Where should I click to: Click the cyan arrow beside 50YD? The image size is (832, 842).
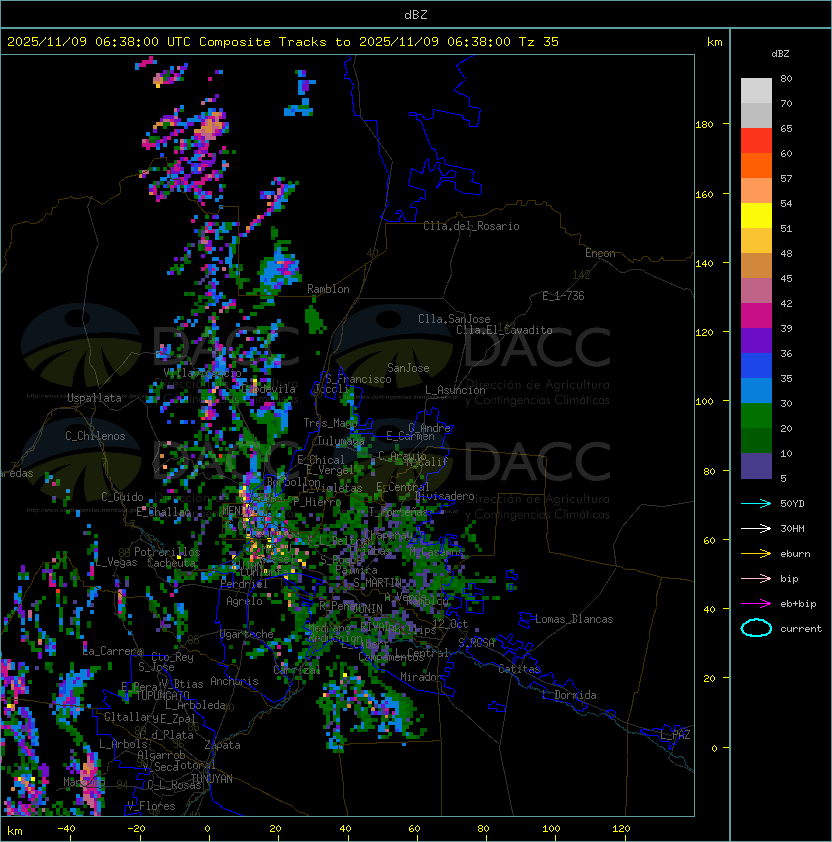[756, 504]
